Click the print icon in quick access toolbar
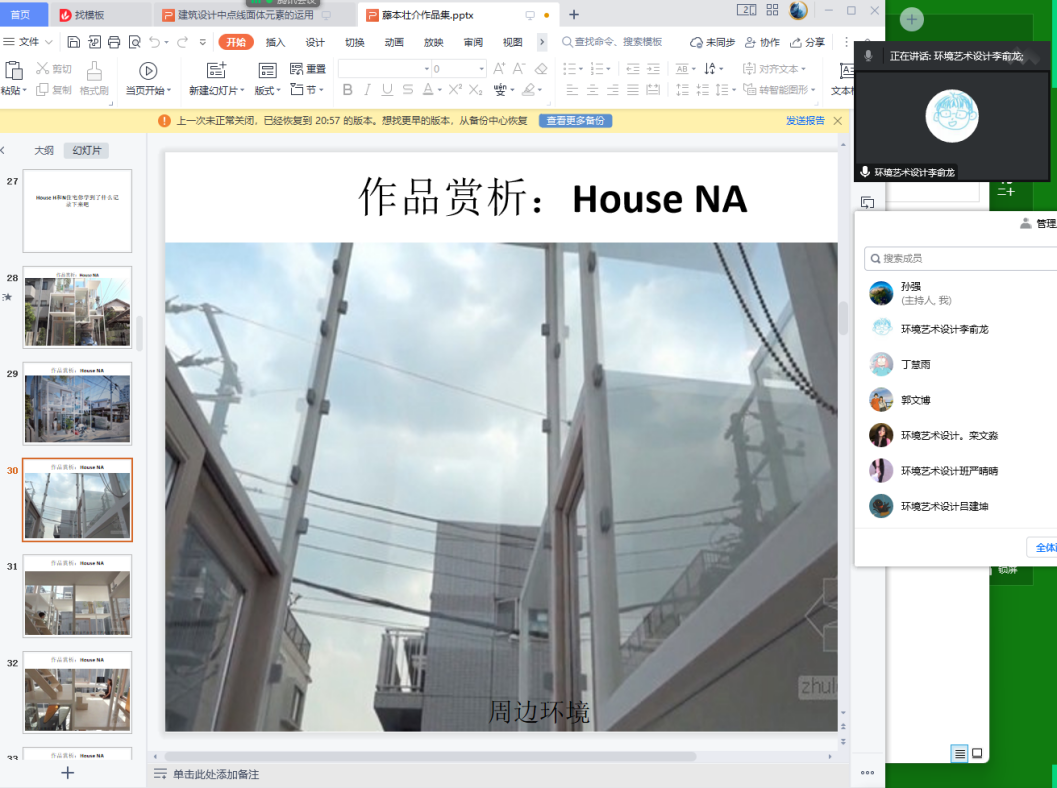This screenshot has height=788, width=1057. [x=114, y=42]
